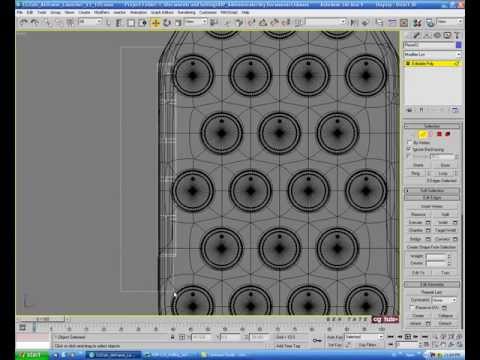Click Create Shape From Selection button

coord(432,247)
